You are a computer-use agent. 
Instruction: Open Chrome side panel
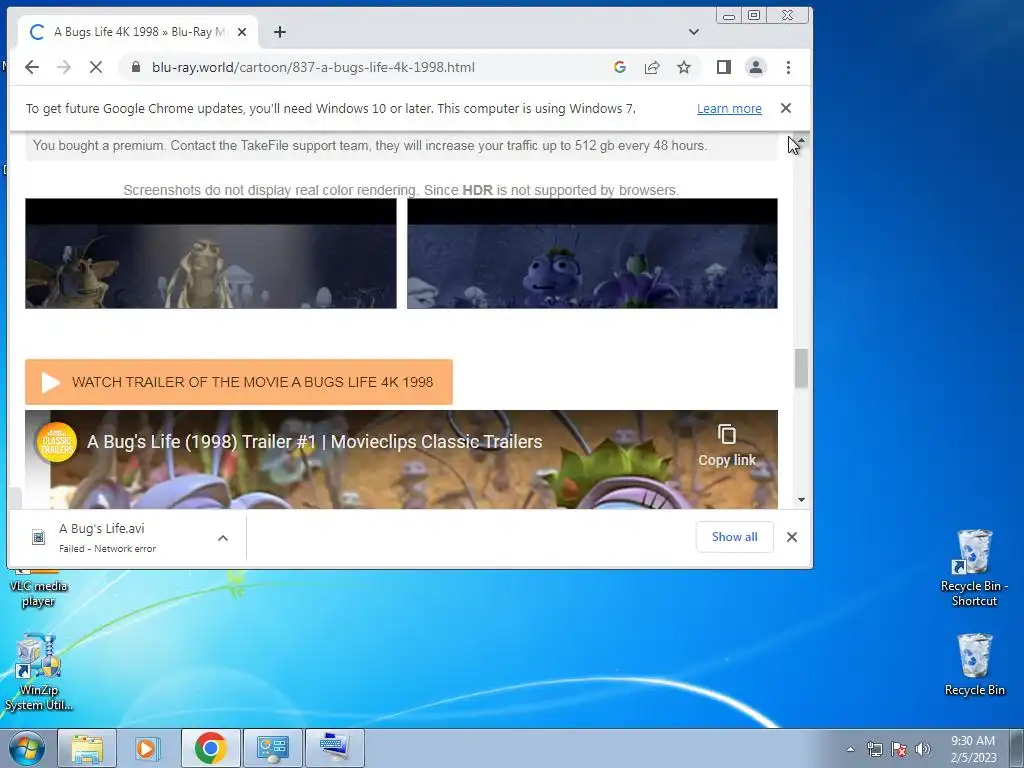724,67
